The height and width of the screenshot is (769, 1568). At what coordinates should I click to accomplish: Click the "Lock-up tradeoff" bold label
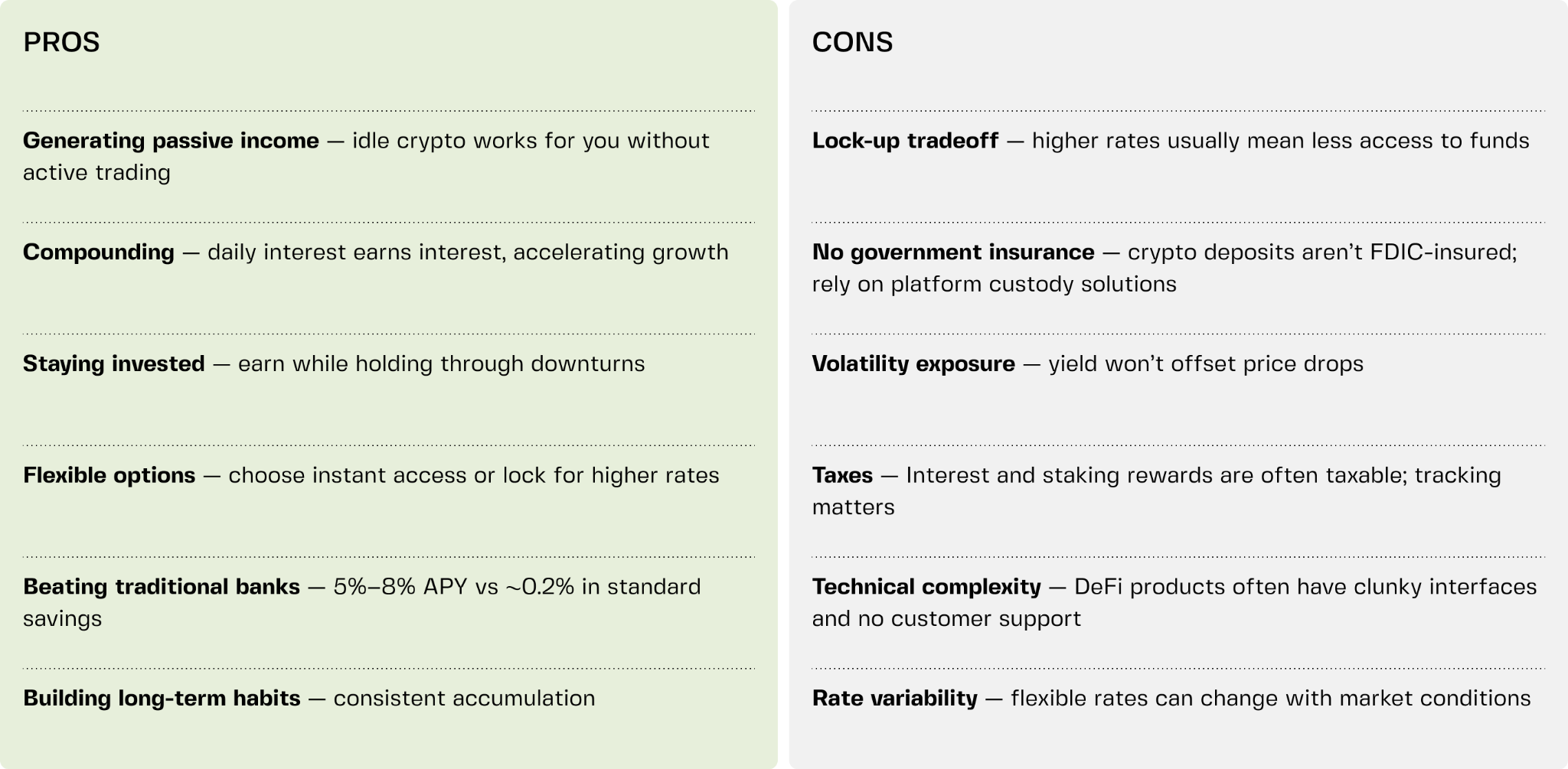click(905, 141)
